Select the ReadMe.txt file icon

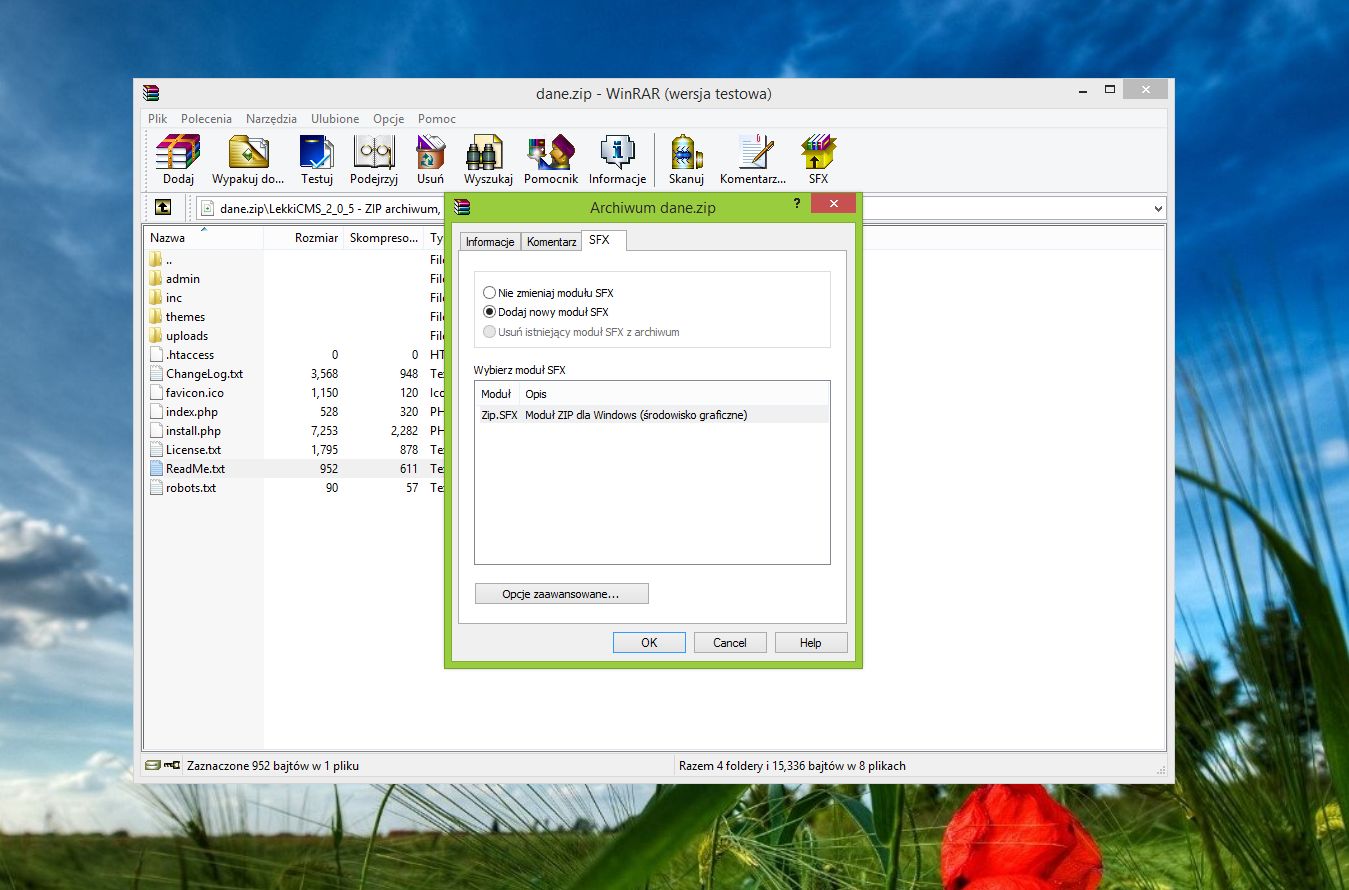pos(156,469)
